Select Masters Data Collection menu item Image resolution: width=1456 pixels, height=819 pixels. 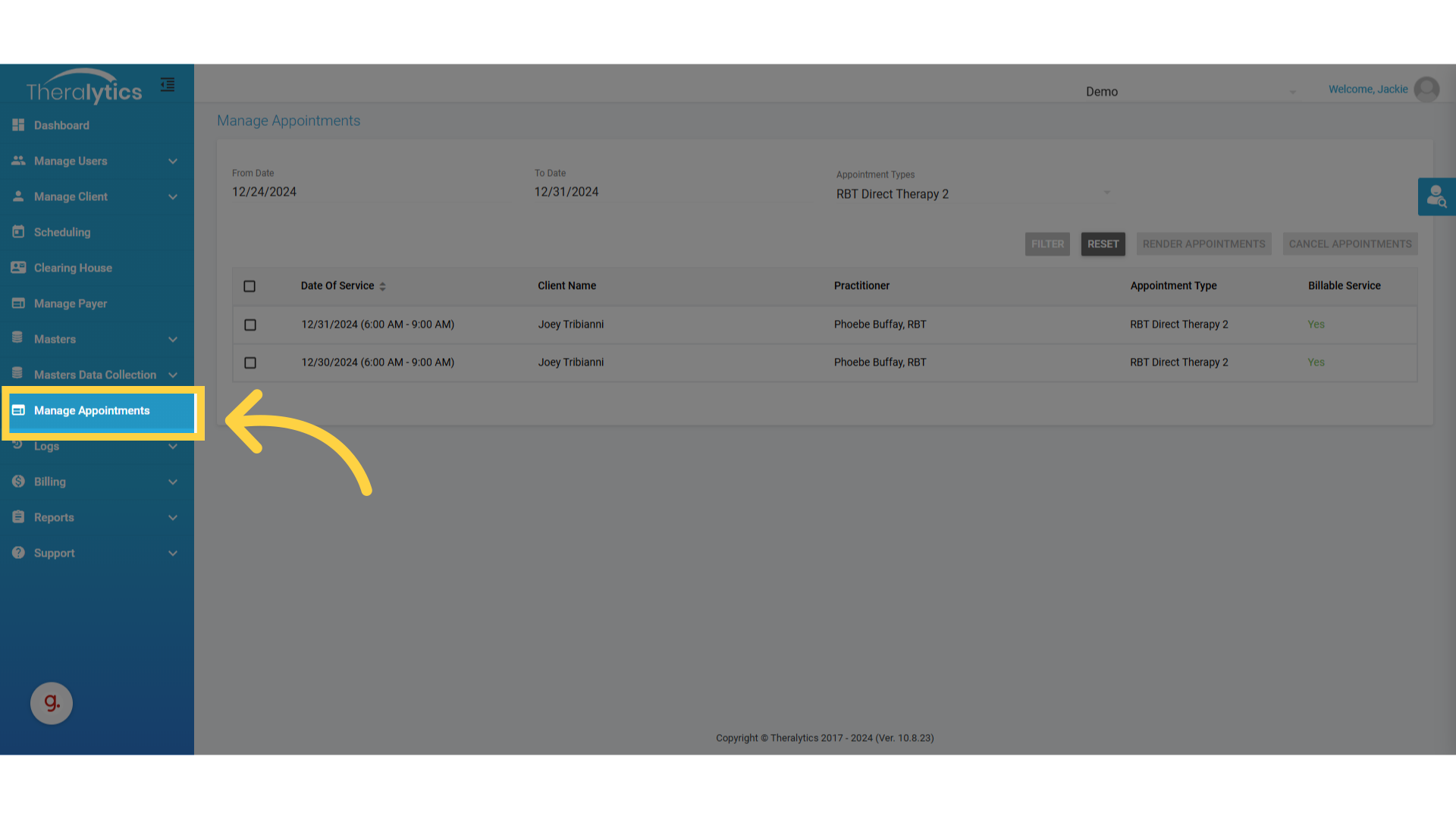(95, 375)
